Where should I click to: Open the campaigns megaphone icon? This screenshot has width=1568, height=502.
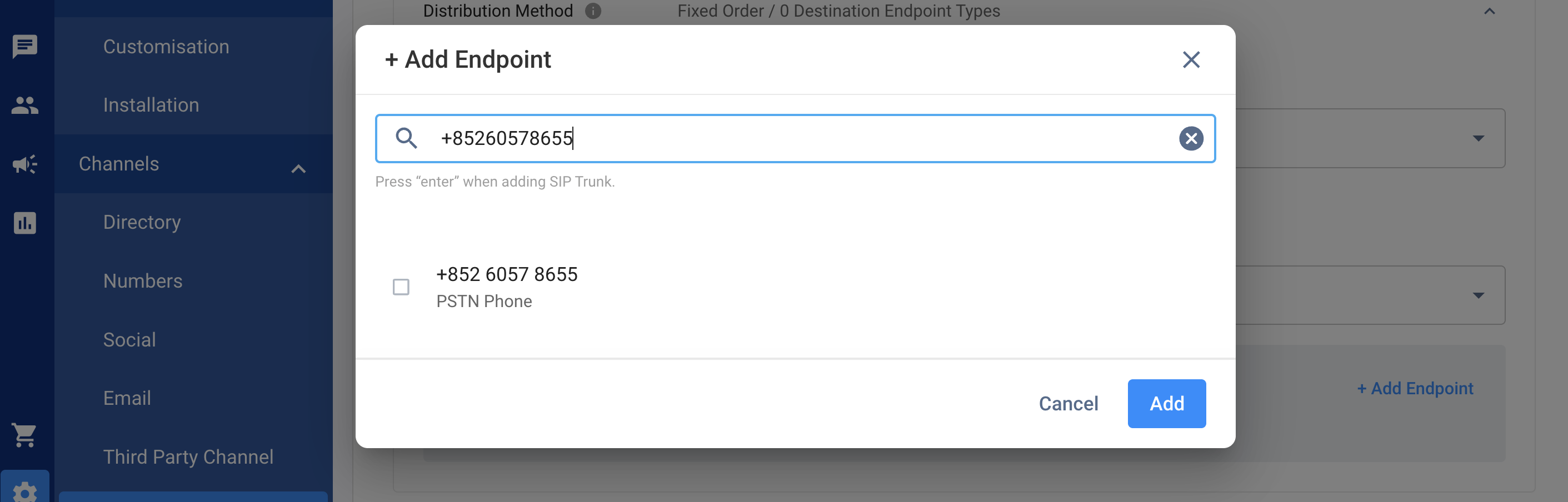tap(25, 164)
